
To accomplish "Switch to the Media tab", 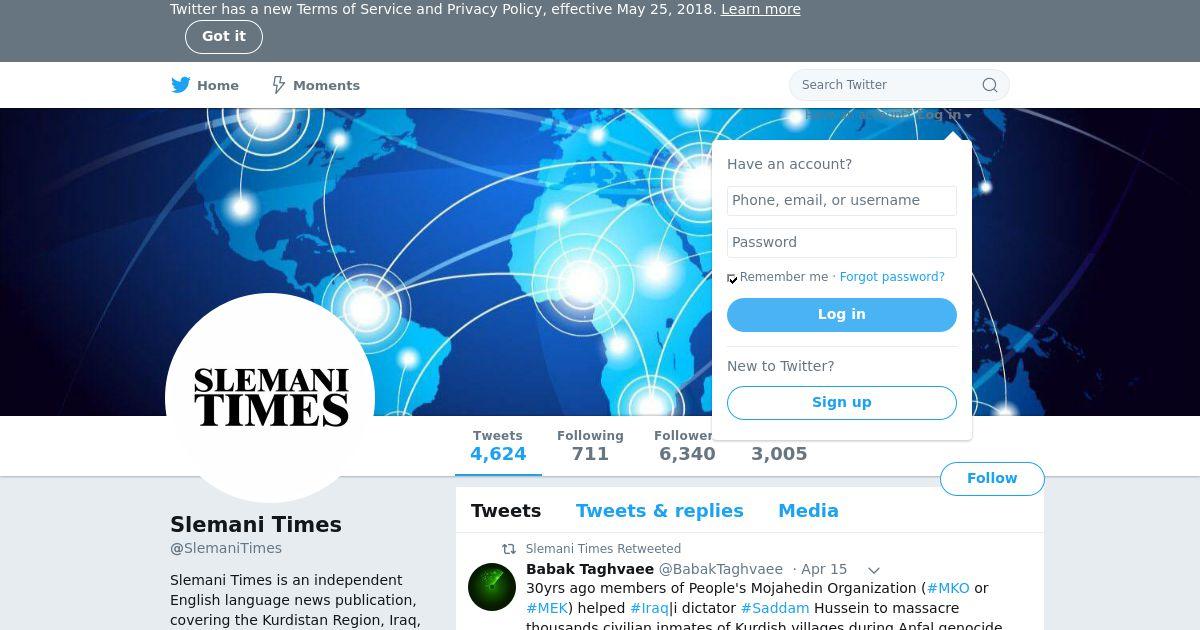I will point(808,511).
